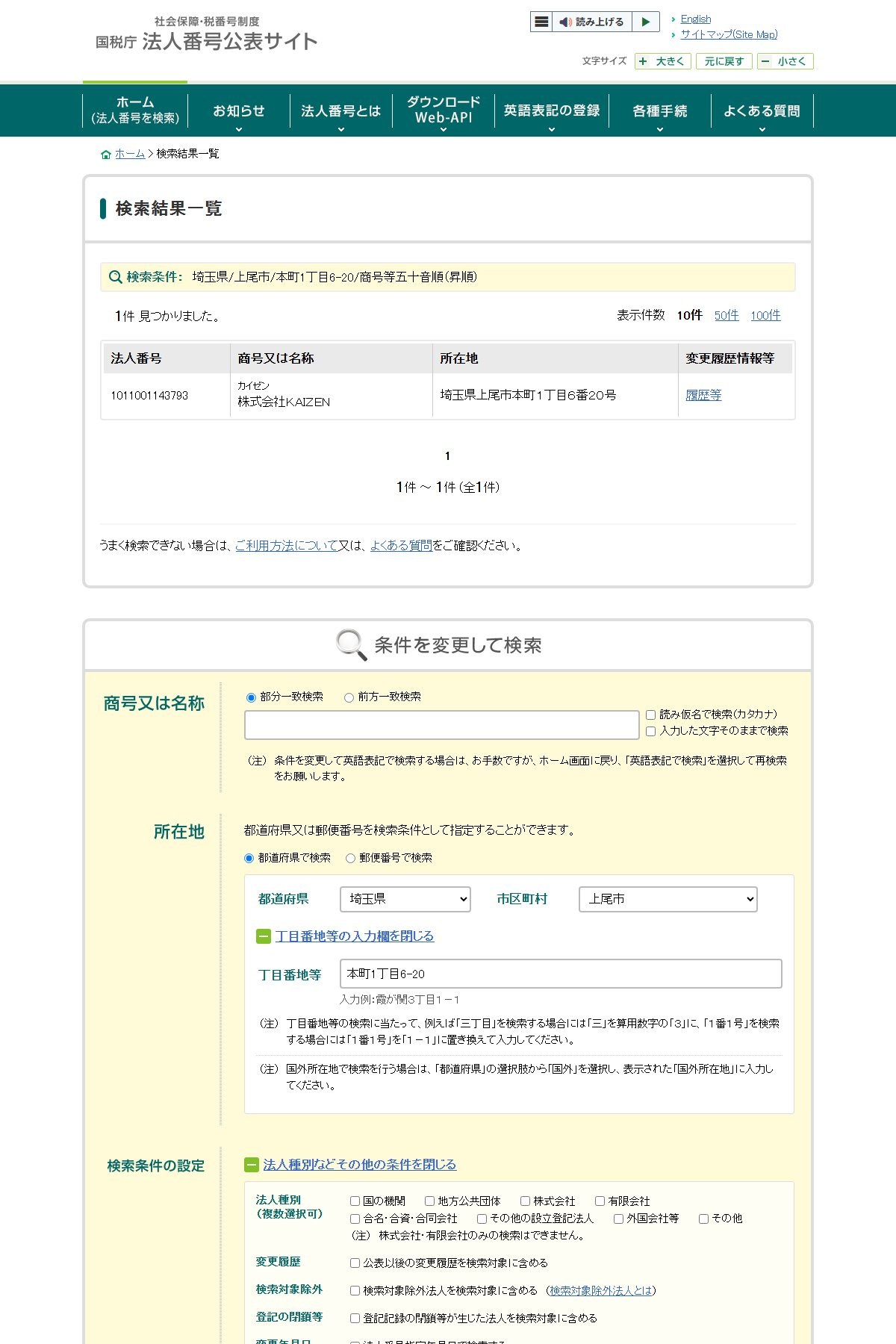Viewport: 896px width, 1344px height.
Task: Expand the chevron under ダウンロード Web-API
Action: (x=444, y=130)
